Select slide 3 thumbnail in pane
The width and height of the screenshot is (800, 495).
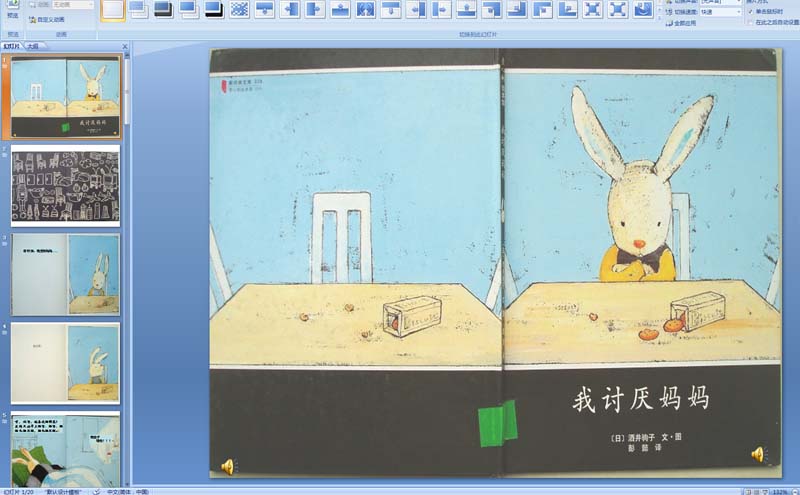[65, 275]
